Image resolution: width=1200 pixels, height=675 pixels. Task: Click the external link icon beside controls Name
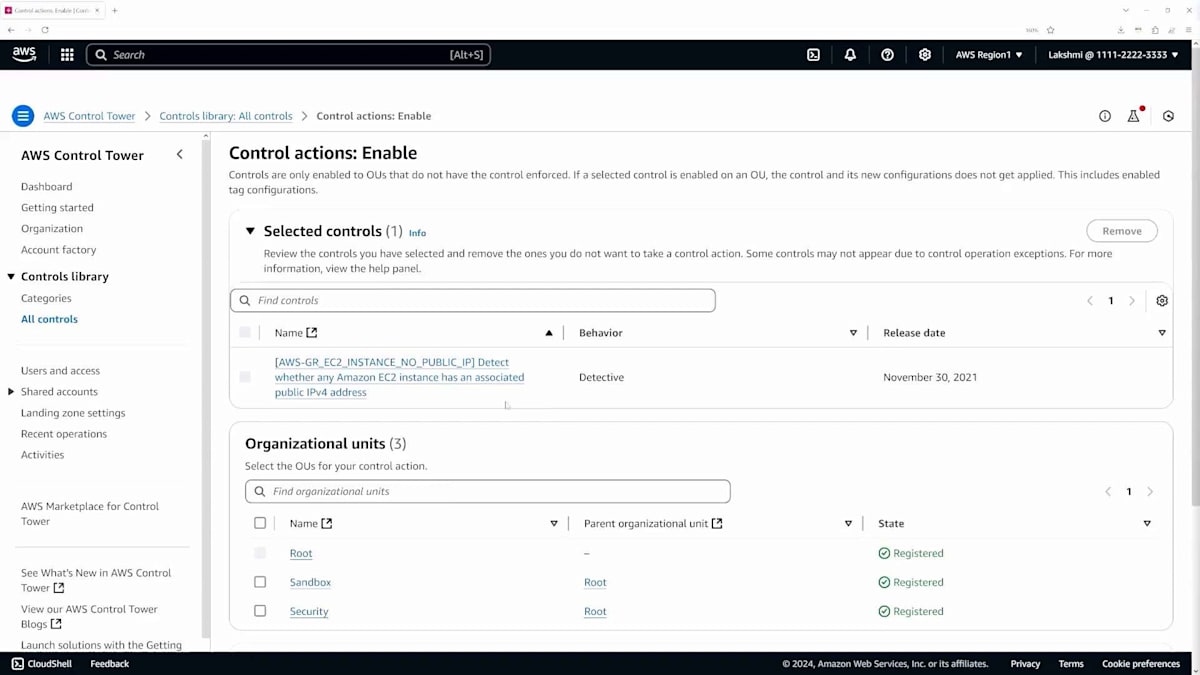point(312,333)
